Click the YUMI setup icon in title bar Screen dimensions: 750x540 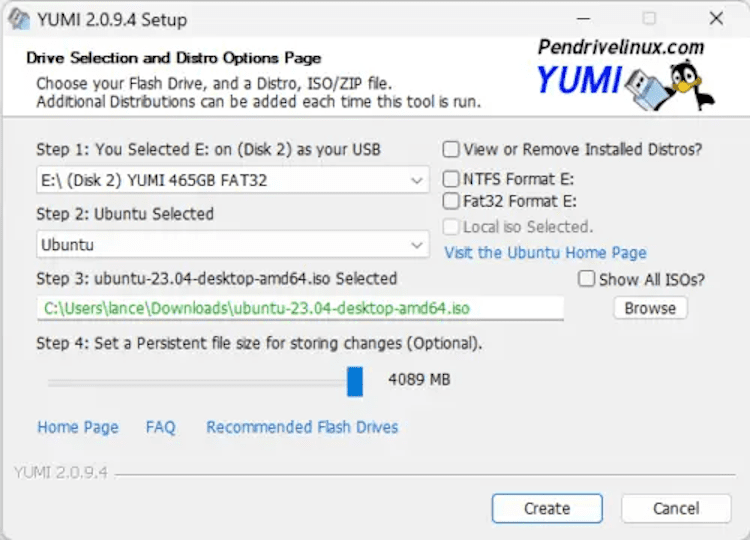click(x=19, y=19)
